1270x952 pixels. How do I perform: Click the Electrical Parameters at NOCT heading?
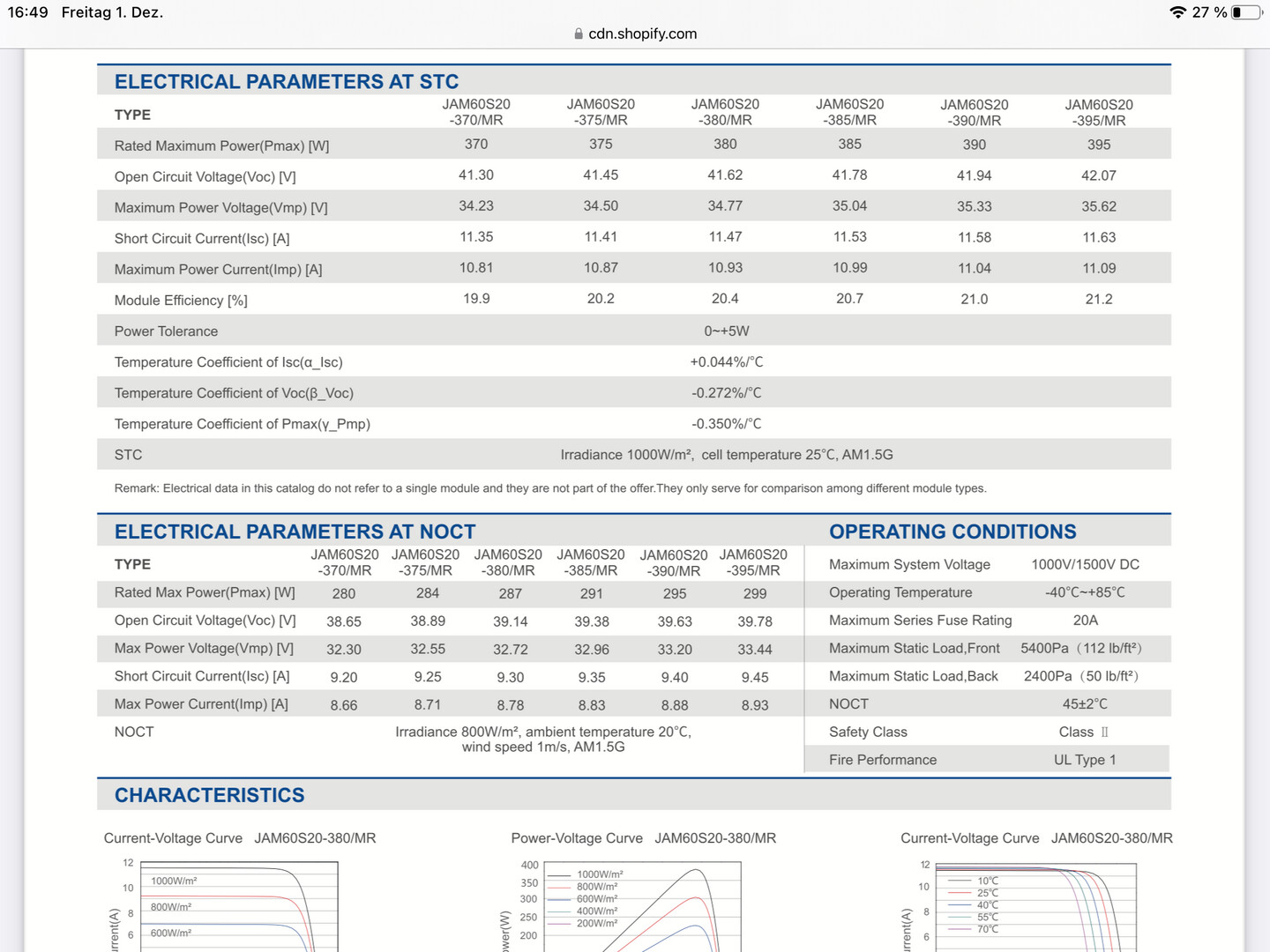click(x=295, y=532)
